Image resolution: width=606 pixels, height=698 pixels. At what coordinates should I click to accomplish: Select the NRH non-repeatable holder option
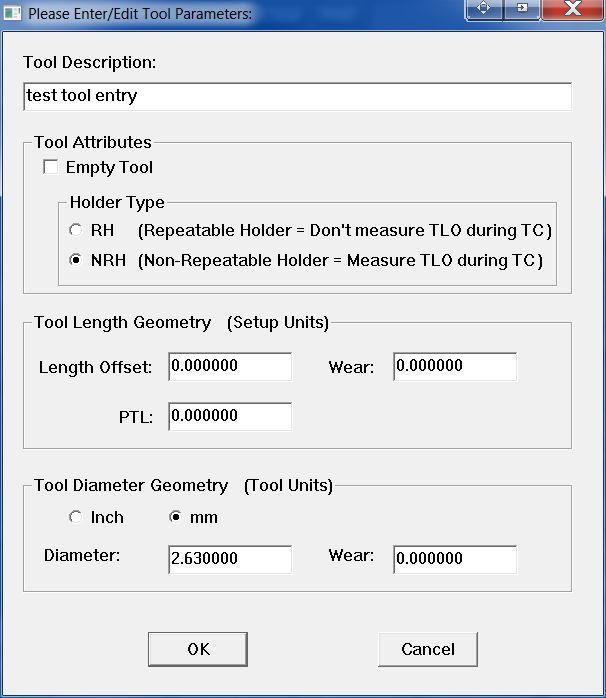pyautogui.click(x=75, y=260)
